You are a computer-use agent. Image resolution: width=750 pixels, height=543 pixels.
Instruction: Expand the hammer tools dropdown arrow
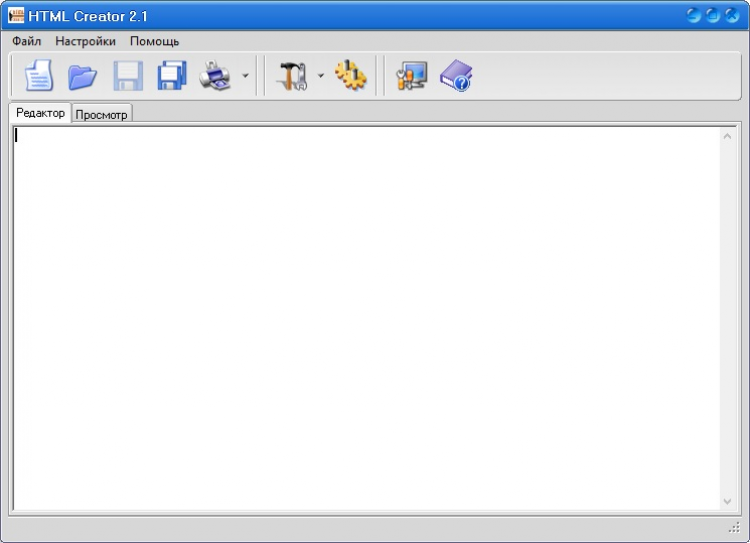(321, 75)
